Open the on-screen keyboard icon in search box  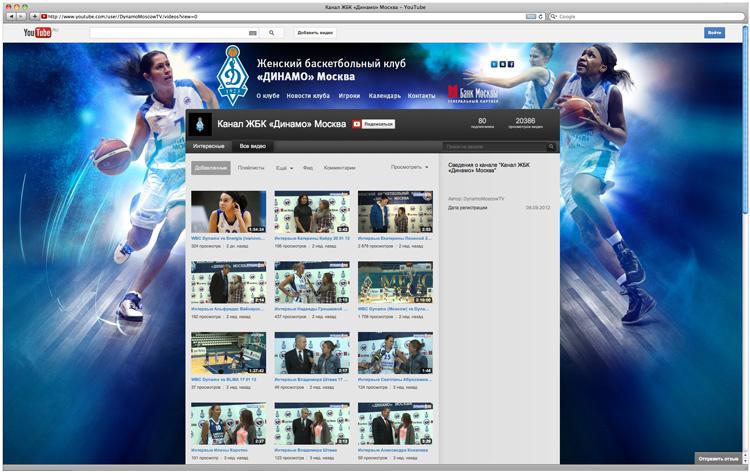click(252, 33)
